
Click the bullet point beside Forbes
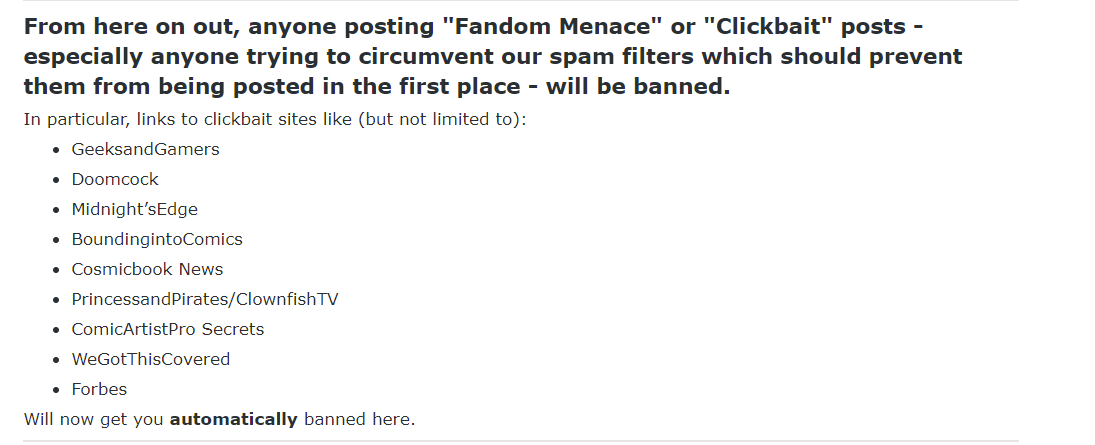[x=56, y=390]
